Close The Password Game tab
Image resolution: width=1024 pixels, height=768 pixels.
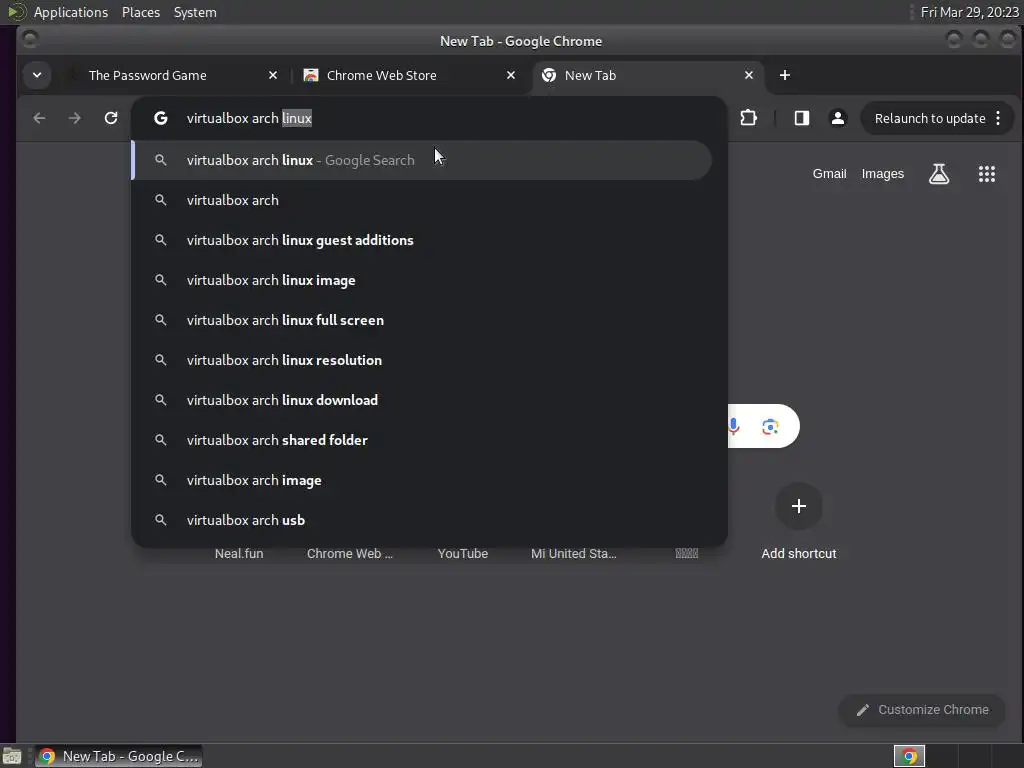pos(273,75)
